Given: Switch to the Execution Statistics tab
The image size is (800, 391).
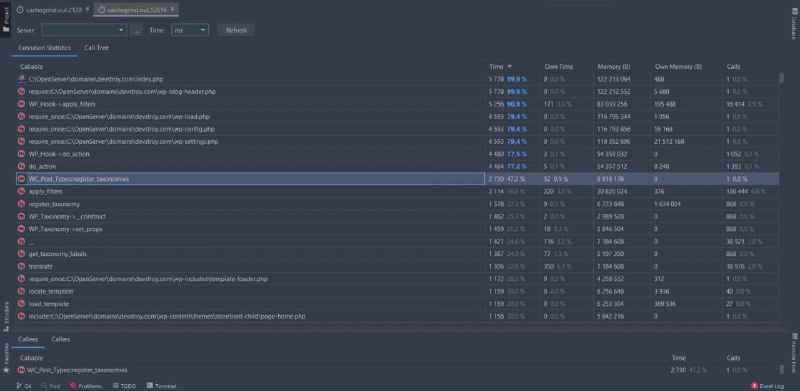Looking at the screenshot, I should tap(44, 48).
